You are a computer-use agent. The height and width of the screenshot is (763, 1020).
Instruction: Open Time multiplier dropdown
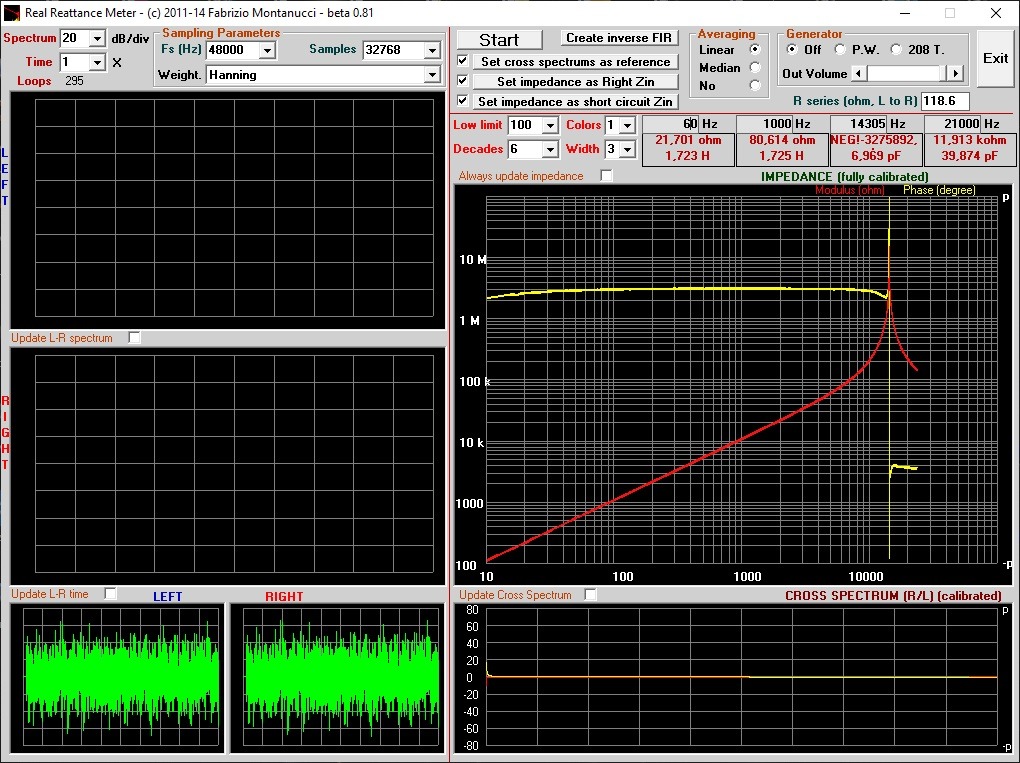click(x=97, y=62)
